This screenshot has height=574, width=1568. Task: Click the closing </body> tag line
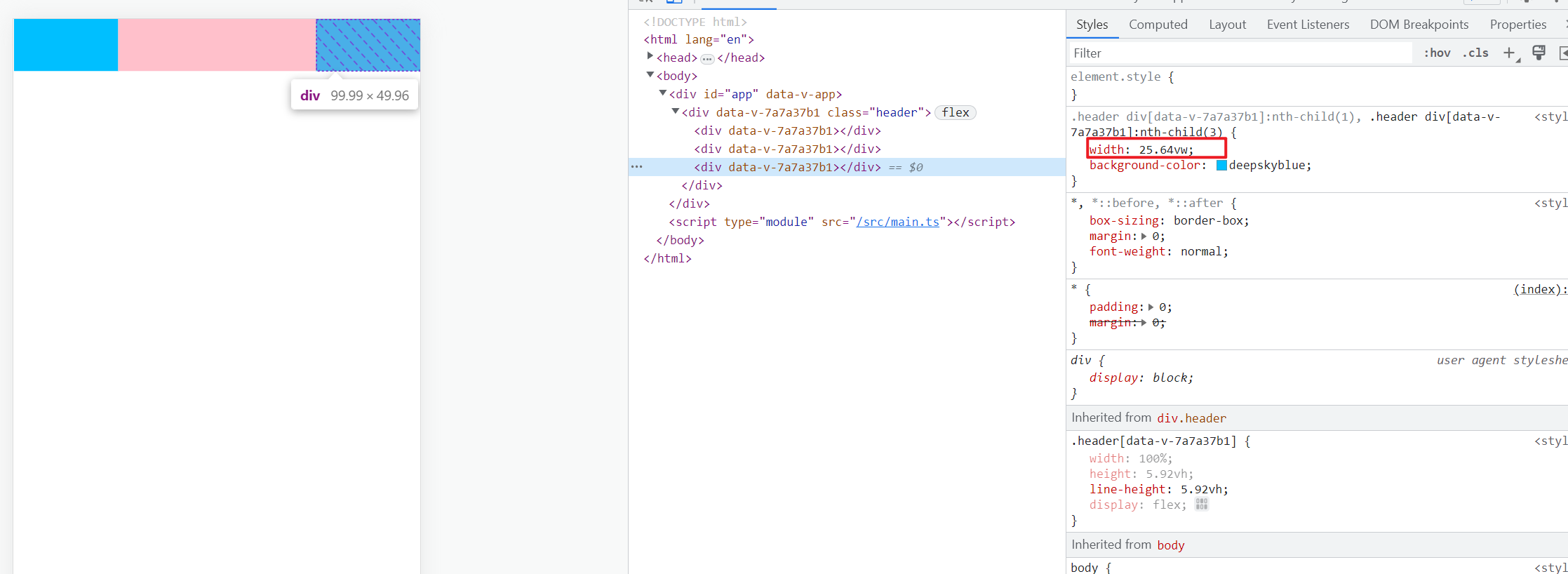680,240
